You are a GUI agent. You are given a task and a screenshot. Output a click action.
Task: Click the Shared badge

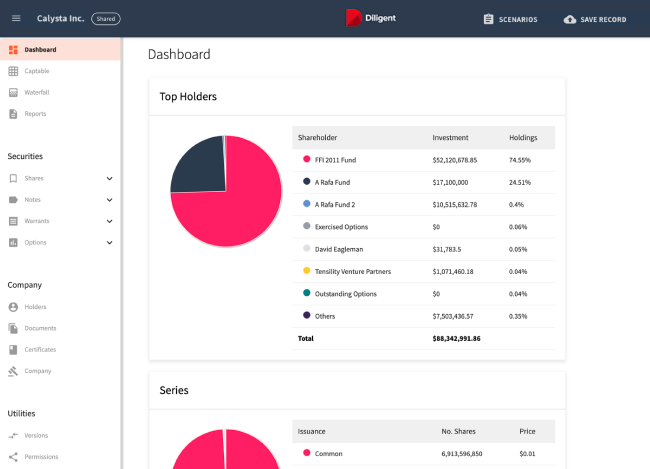106,19
